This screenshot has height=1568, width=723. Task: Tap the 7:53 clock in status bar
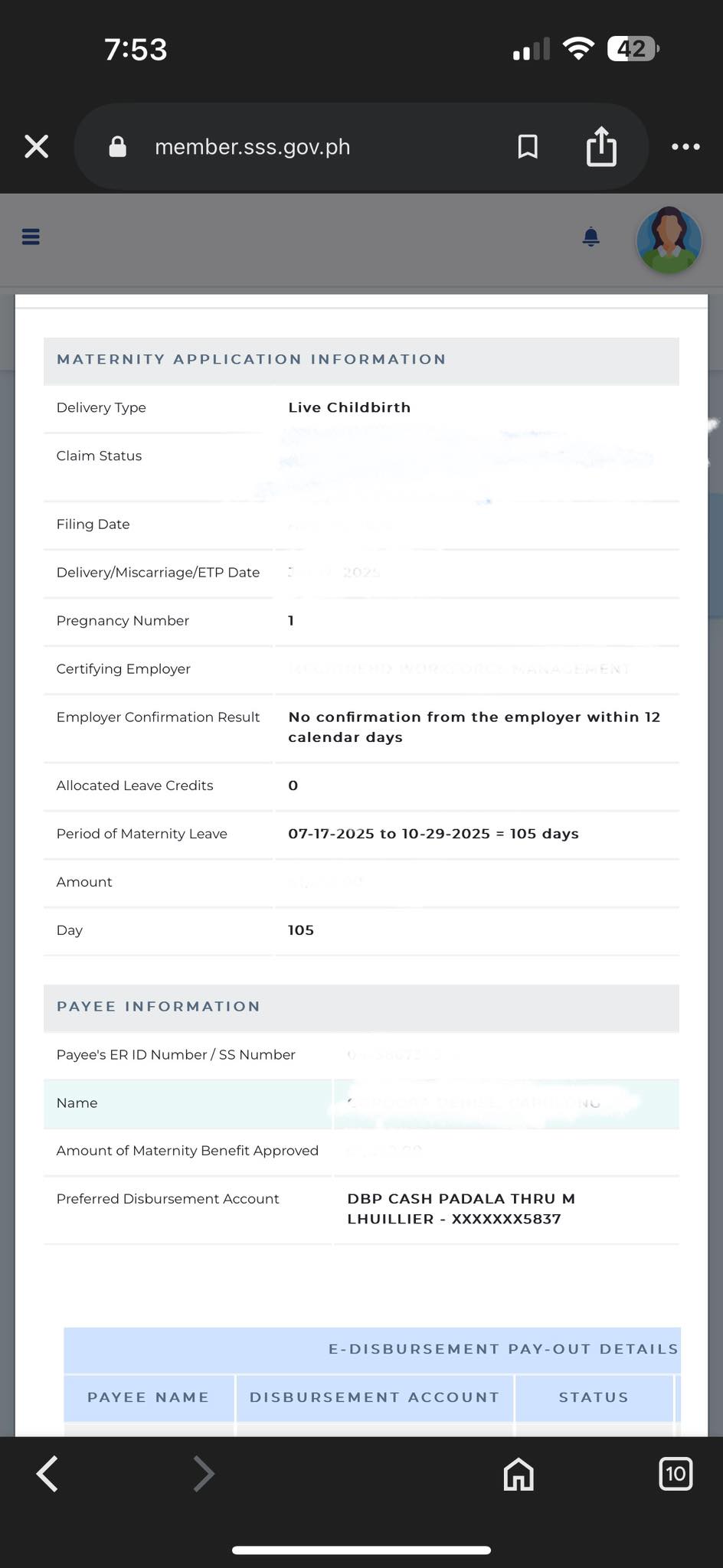coord(136,49)
